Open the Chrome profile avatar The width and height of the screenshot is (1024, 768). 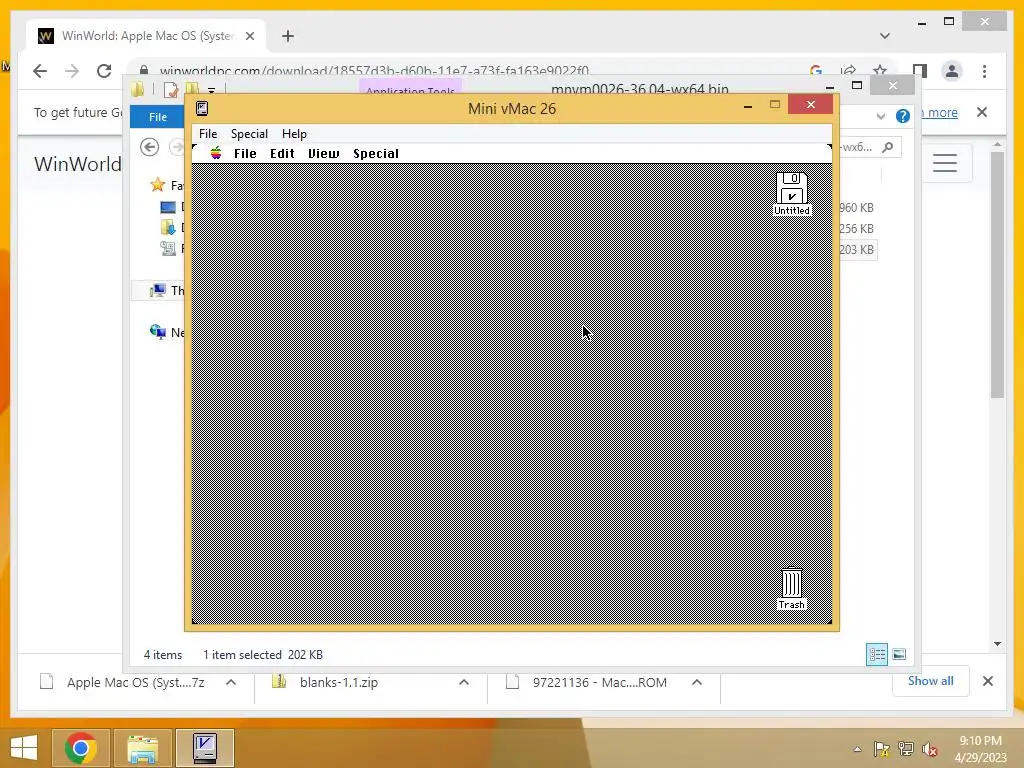pos(952,71)
